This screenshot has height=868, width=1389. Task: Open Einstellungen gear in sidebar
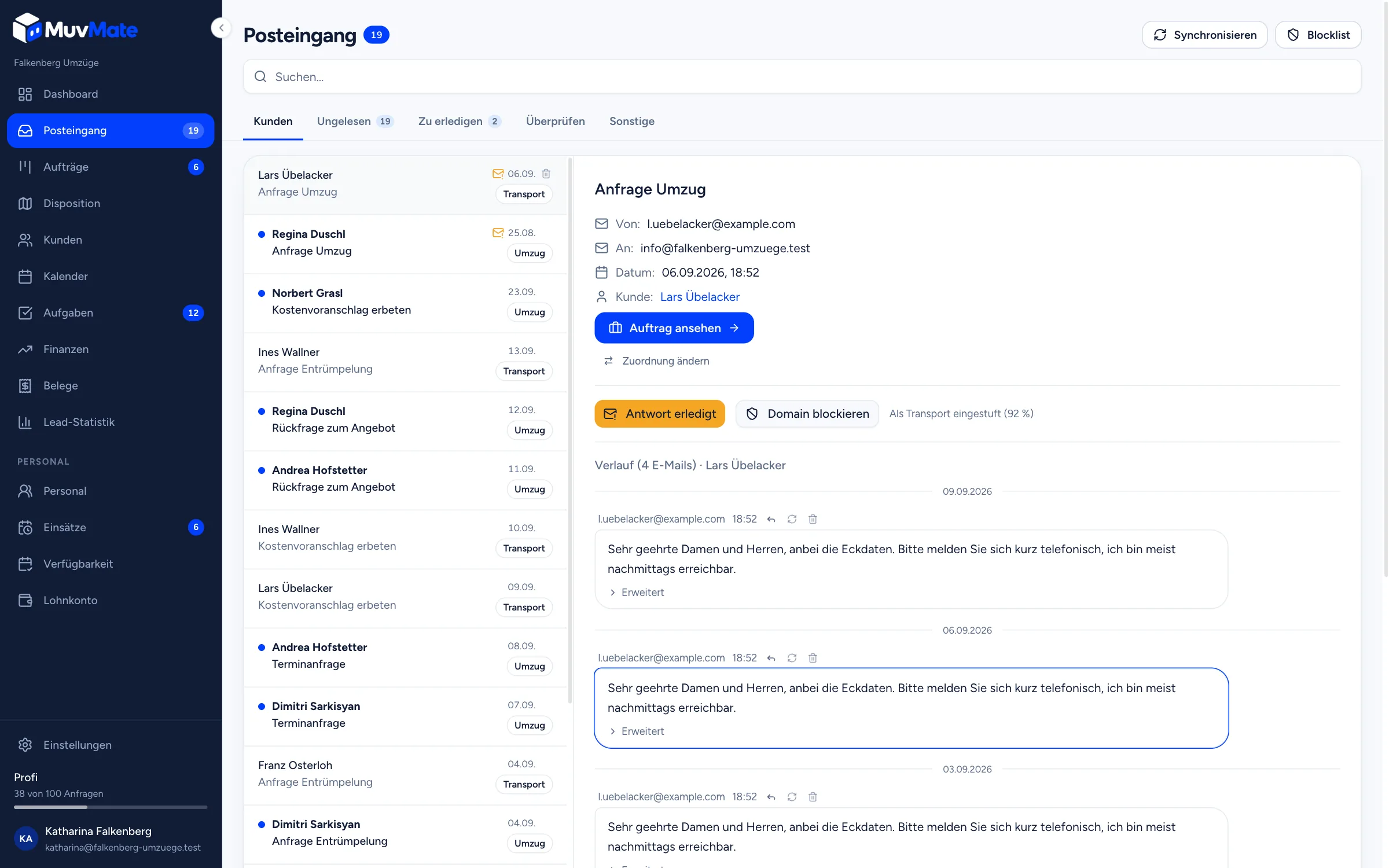click(x=111, y=745)
